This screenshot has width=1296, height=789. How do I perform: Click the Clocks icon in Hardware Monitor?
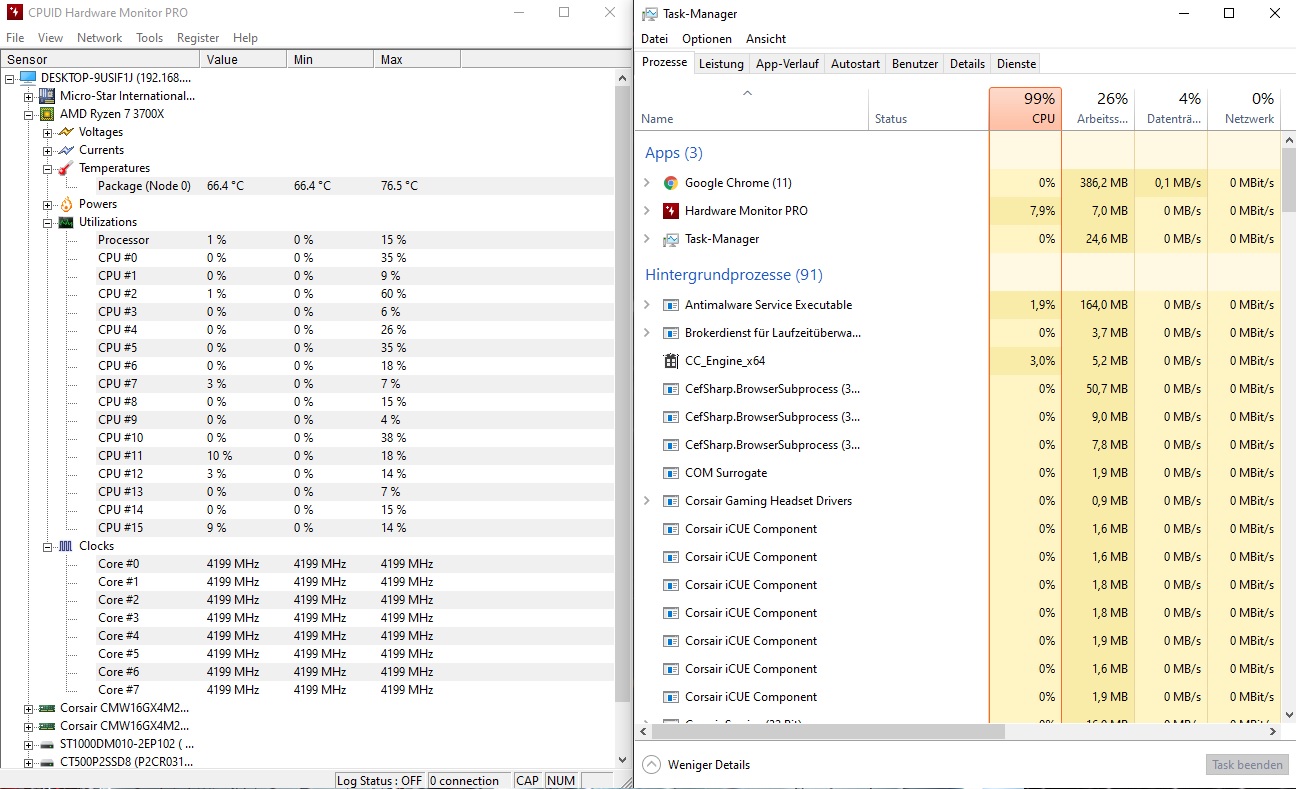point(66,546)
